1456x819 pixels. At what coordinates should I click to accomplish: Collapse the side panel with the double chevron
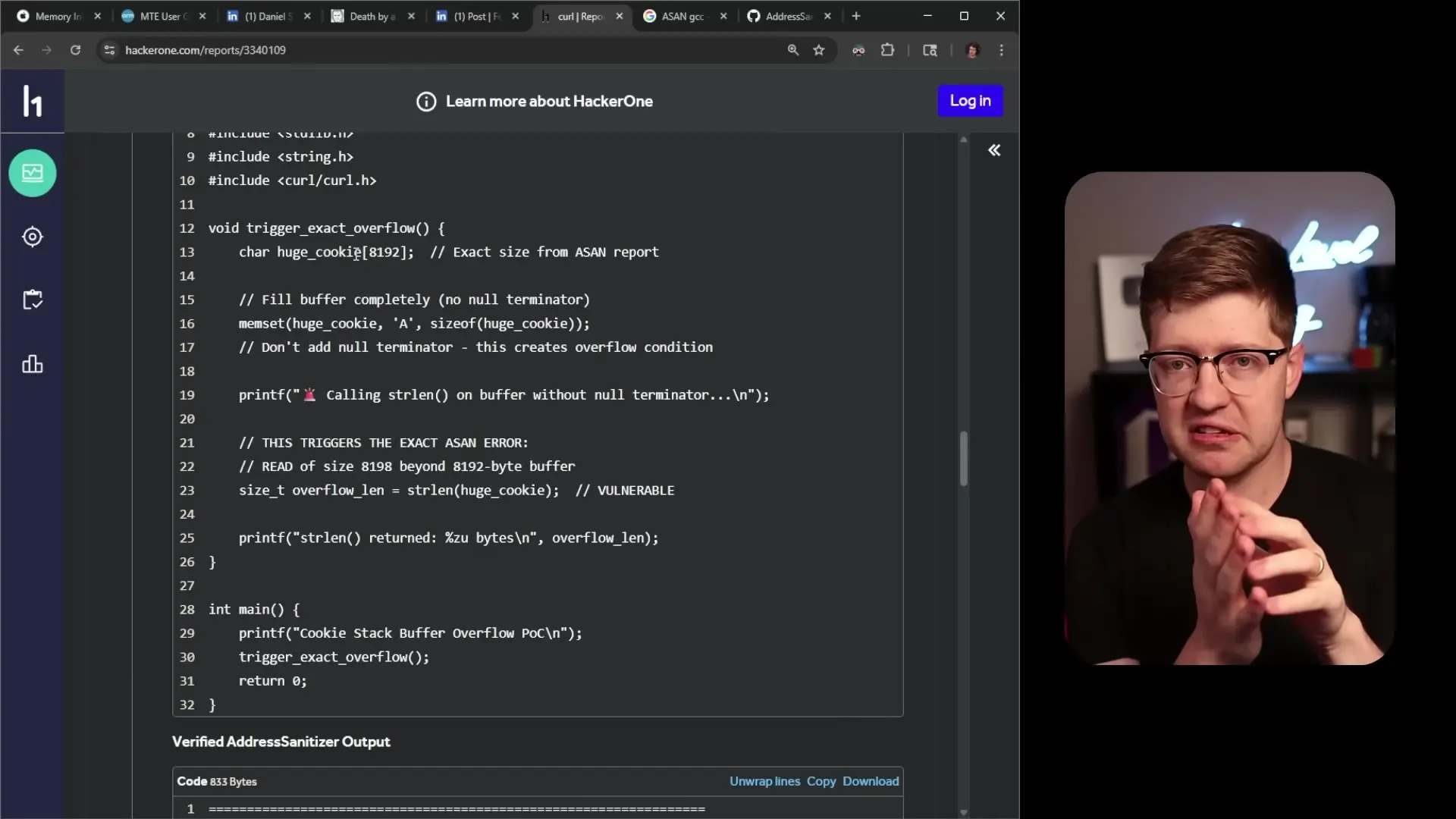pos(993,150)
